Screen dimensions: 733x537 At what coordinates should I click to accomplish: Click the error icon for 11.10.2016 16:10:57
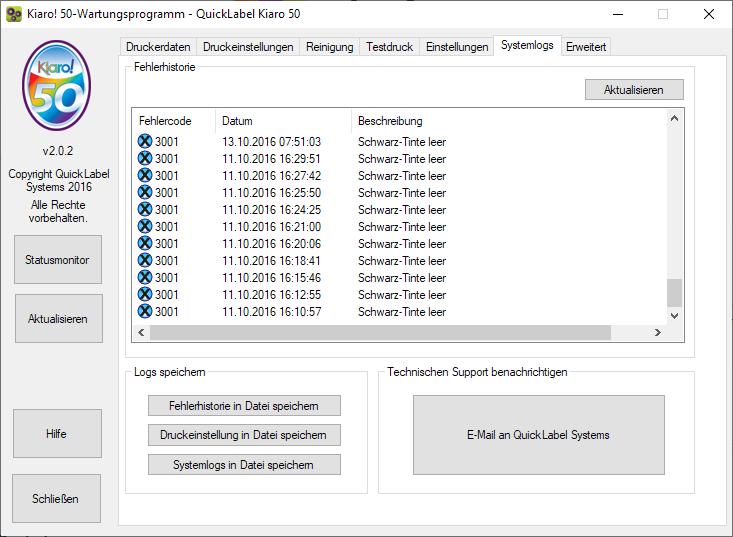(x=145, y=311)
